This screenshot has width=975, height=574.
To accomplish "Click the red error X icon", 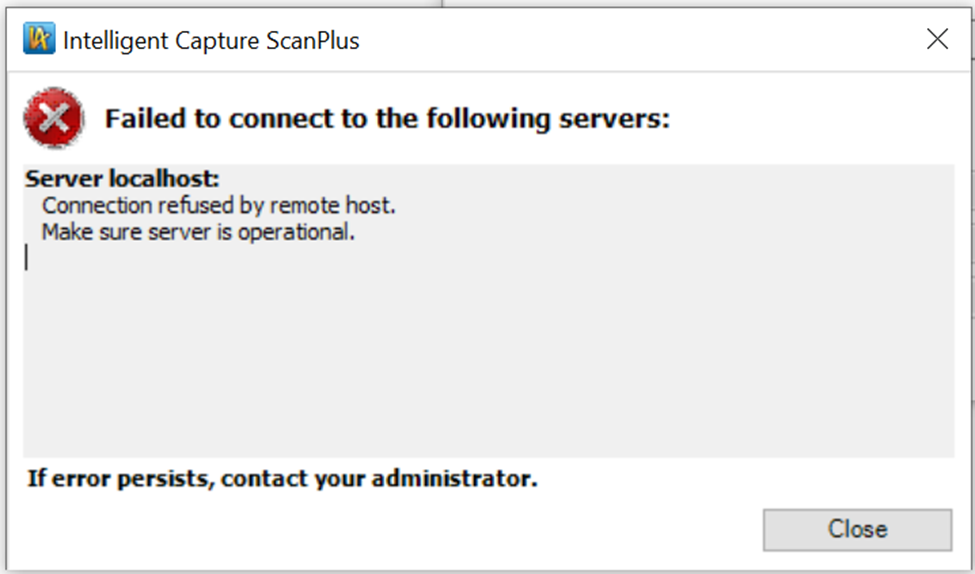I will point(54,118).
